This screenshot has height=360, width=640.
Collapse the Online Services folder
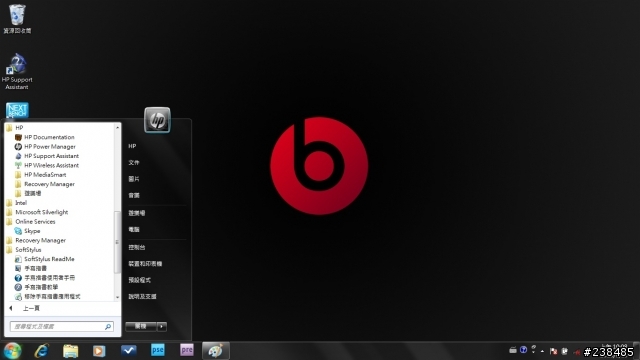(31, 222)
